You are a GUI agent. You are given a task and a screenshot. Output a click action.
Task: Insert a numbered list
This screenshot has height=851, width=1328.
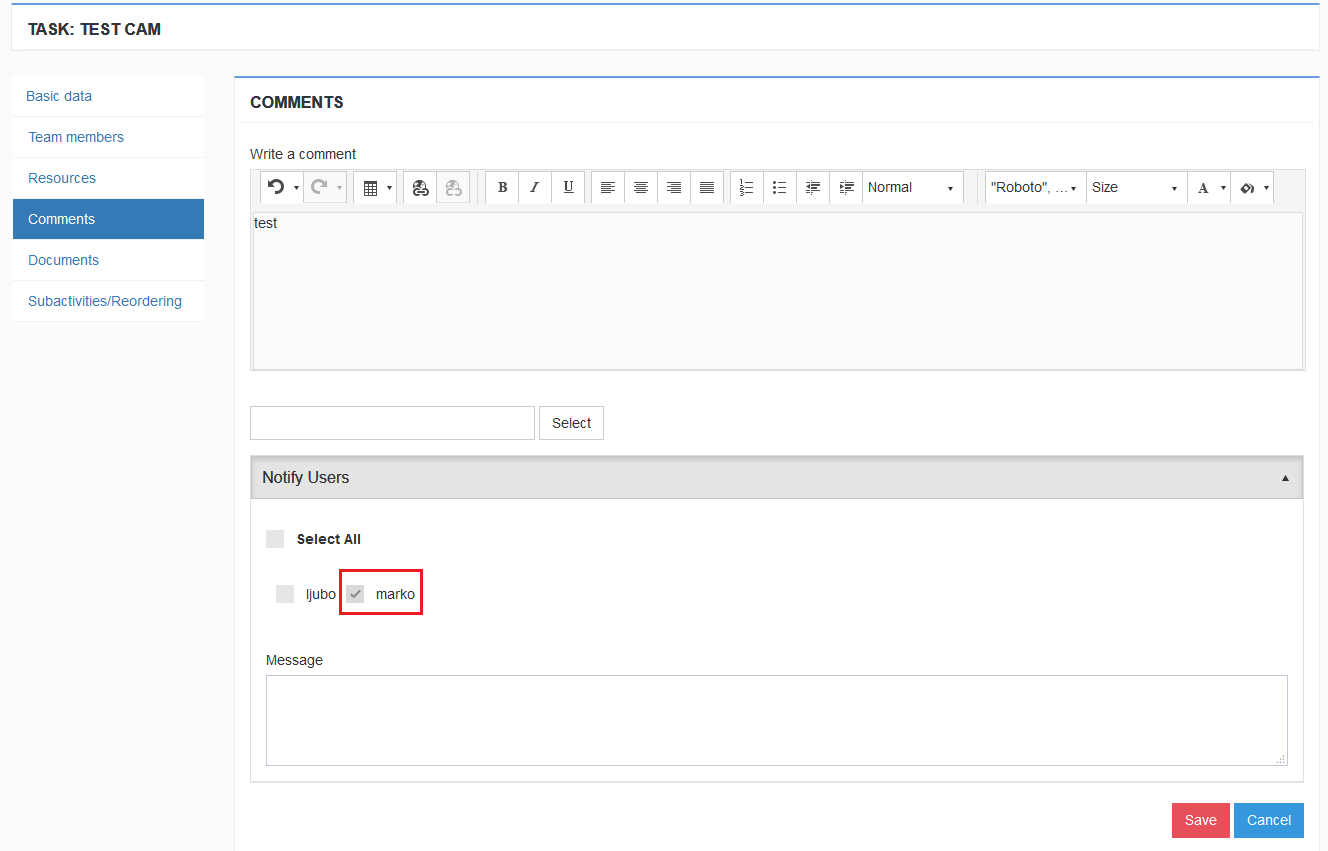pyautogui.click(x=747, y=188)
